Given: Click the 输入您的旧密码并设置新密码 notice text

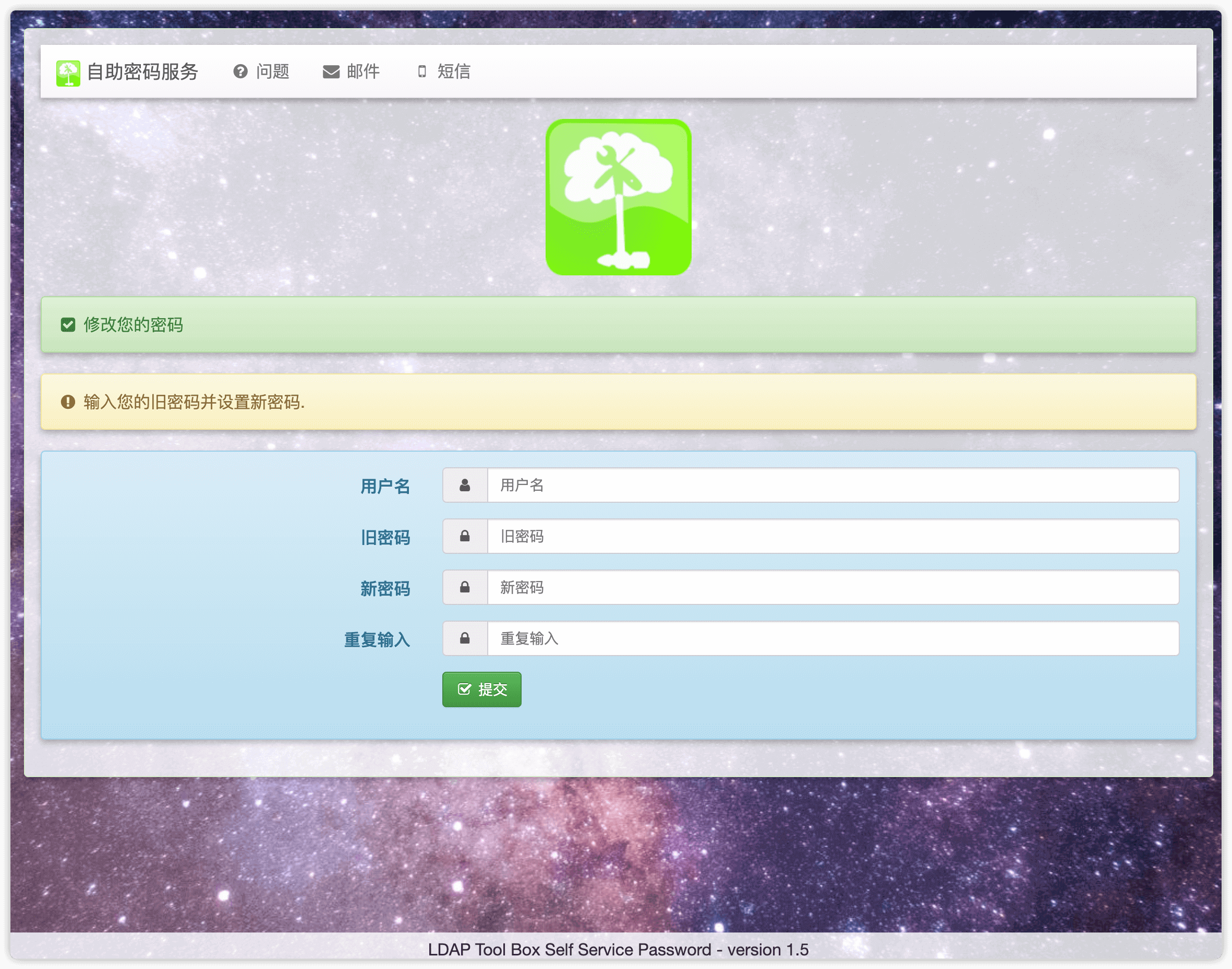Looking at the screenshot, I should [x=194, y=402].
